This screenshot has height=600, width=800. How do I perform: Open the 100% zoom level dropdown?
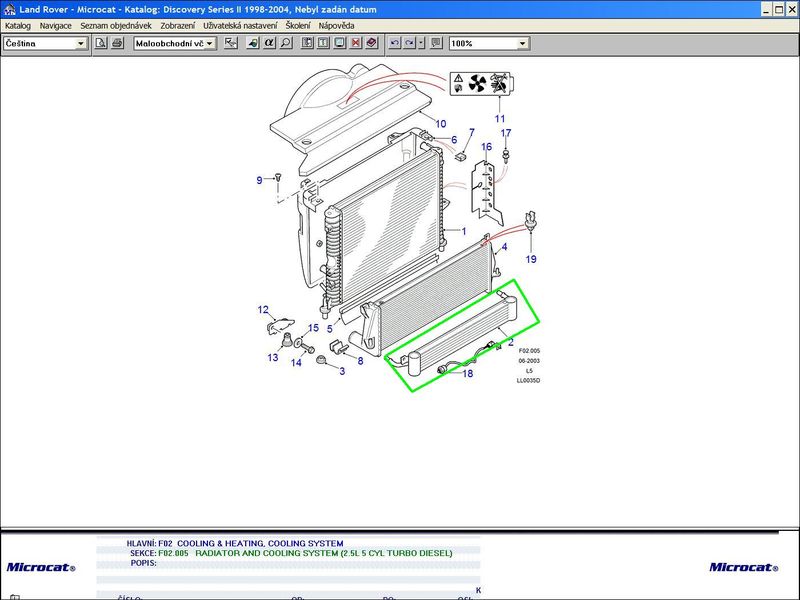[522, 44]
